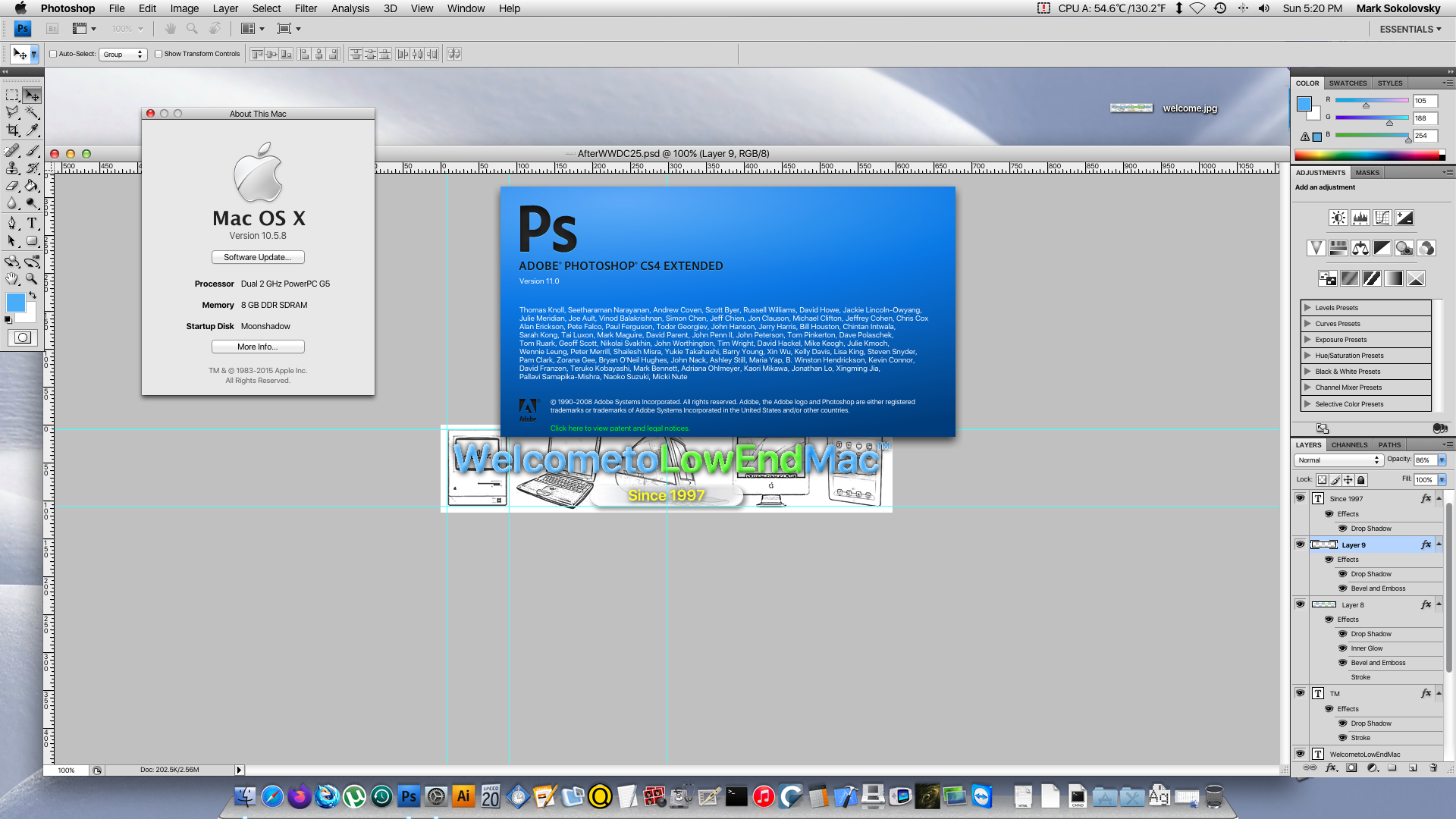Open the layer blend mode dropdown
This screenshot has height=819, width=1456.
(x=1338, y=460)
